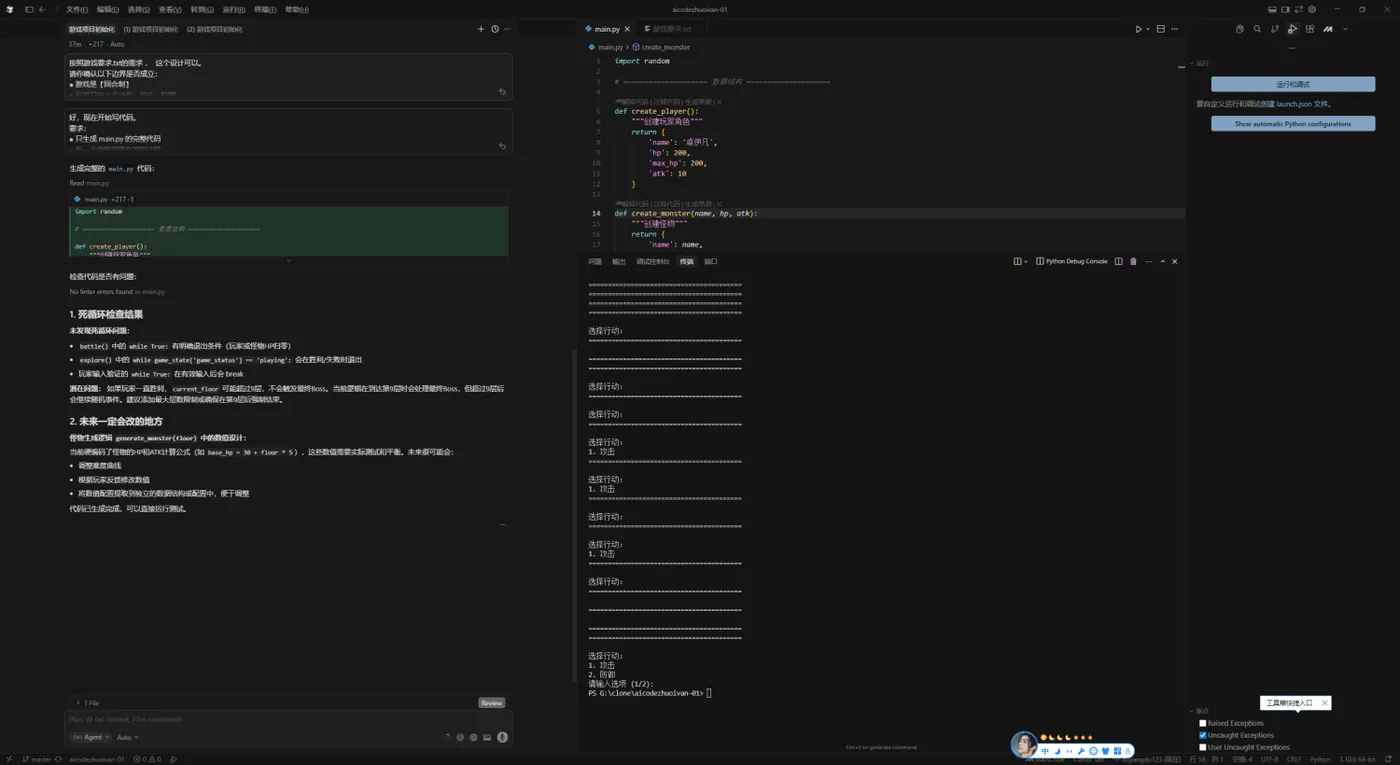Enable User Uncaught Exceptions checkbox

coord(1203,747)
